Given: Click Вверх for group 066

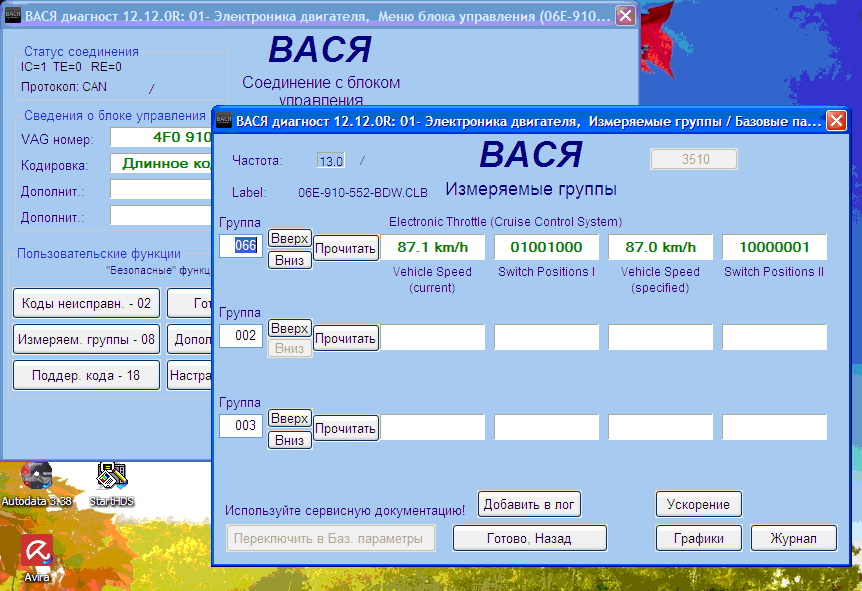Looking at the screenshot, I should tap(290, 239).
